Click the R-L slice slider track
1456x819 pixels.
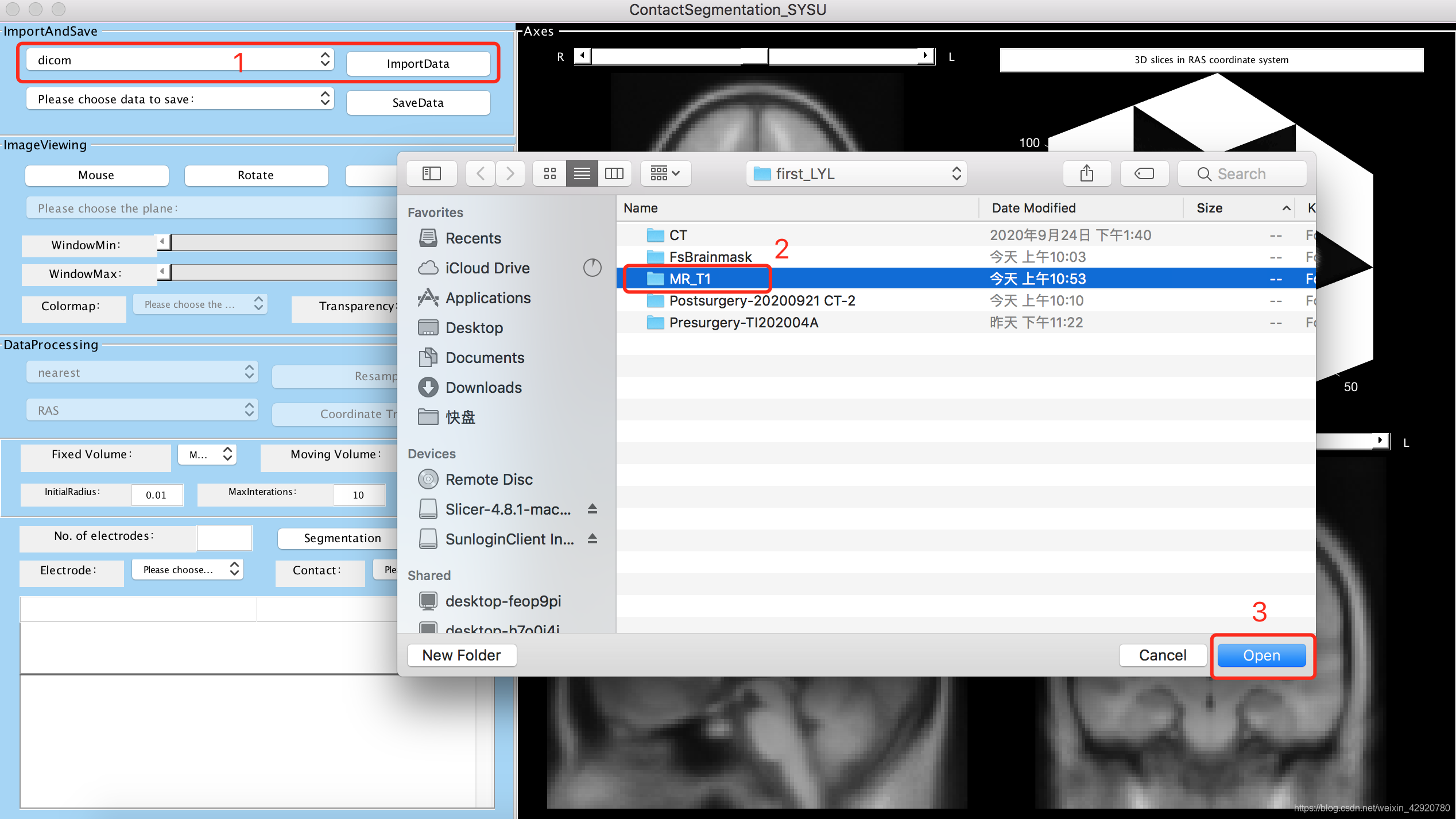point(666,56)
